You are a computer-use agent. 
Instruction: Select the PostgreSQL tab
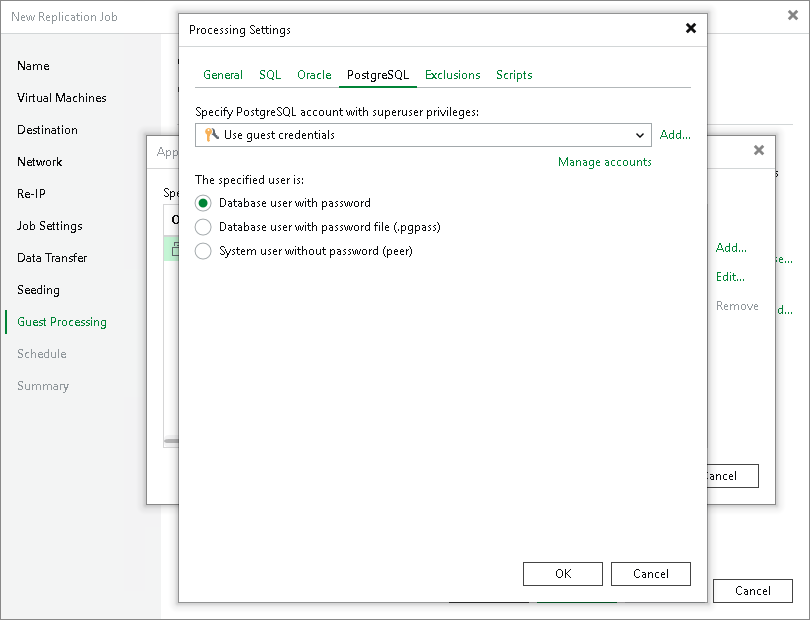(378, 75)
